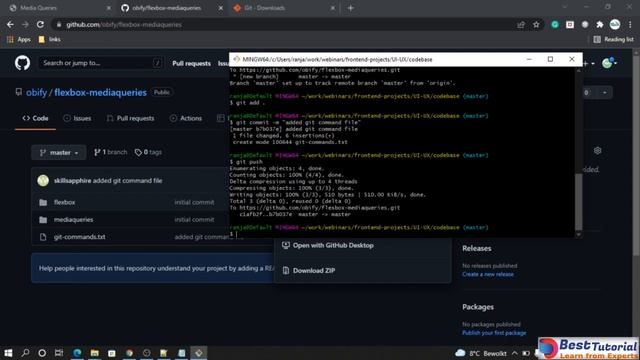Click the browser forward arrow
Screen dimensions: 640x360
tap(25, 25)
